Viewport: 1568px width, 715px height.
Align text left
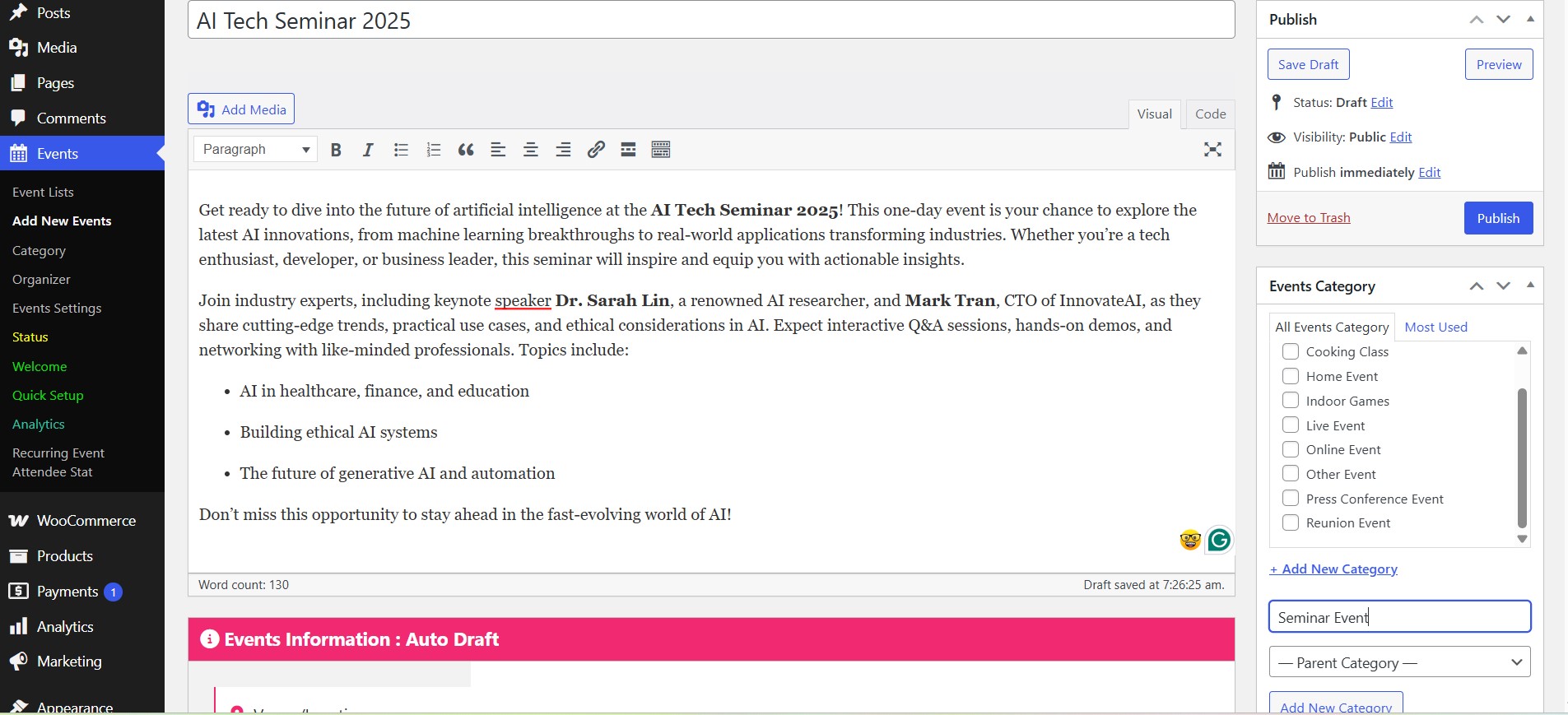(x=498, y=150)
